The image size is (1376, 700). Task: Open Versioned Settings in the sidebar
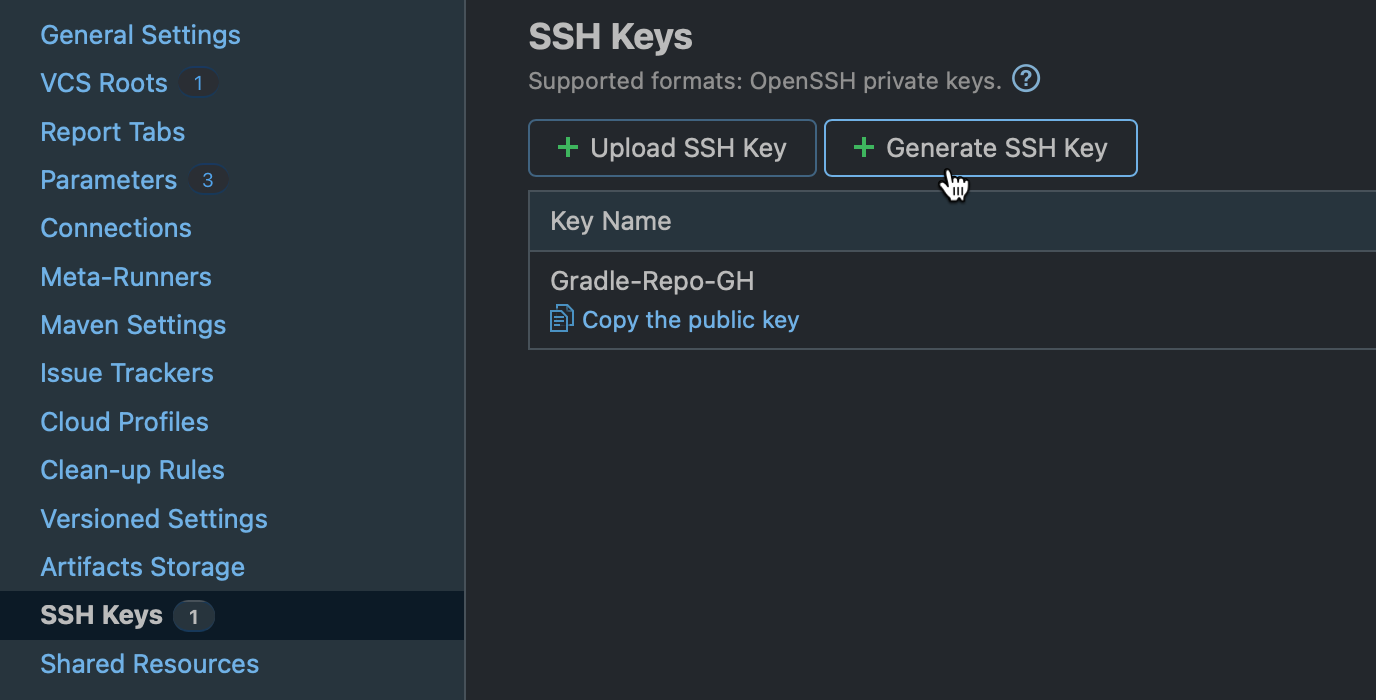pos(153,518)
